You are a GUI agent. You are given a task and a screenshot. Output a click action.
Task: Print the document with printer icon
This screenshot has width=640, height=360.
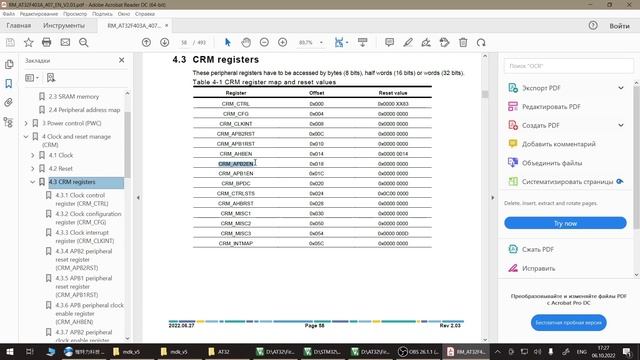(47, 42)
